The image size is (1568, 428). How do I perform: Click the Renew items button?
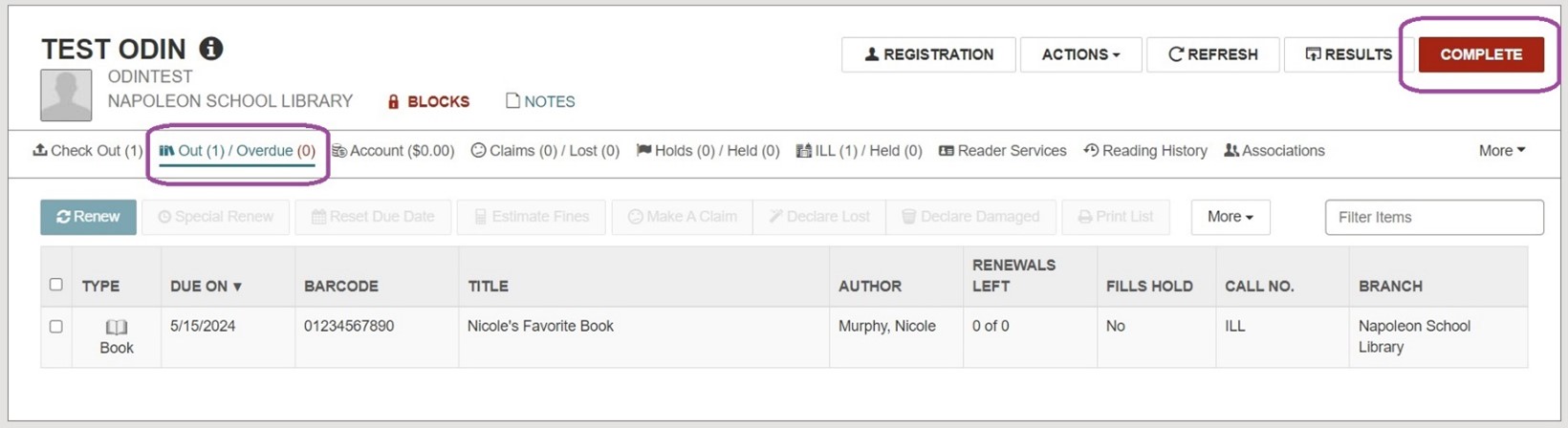(x=88, y=217)
